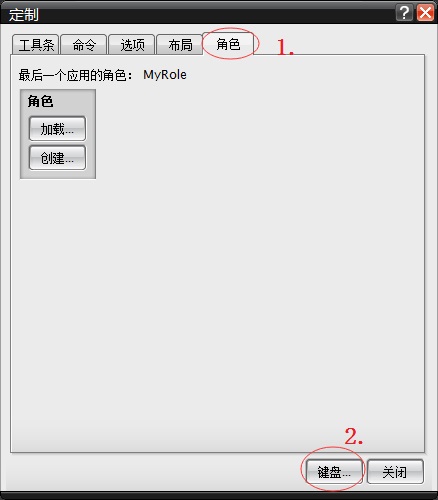This screenshot has height=500, width=438.
Task: Open keyboard shortcuts via 键盘... button
Action: pyautogui.click(x=334, y=472)
